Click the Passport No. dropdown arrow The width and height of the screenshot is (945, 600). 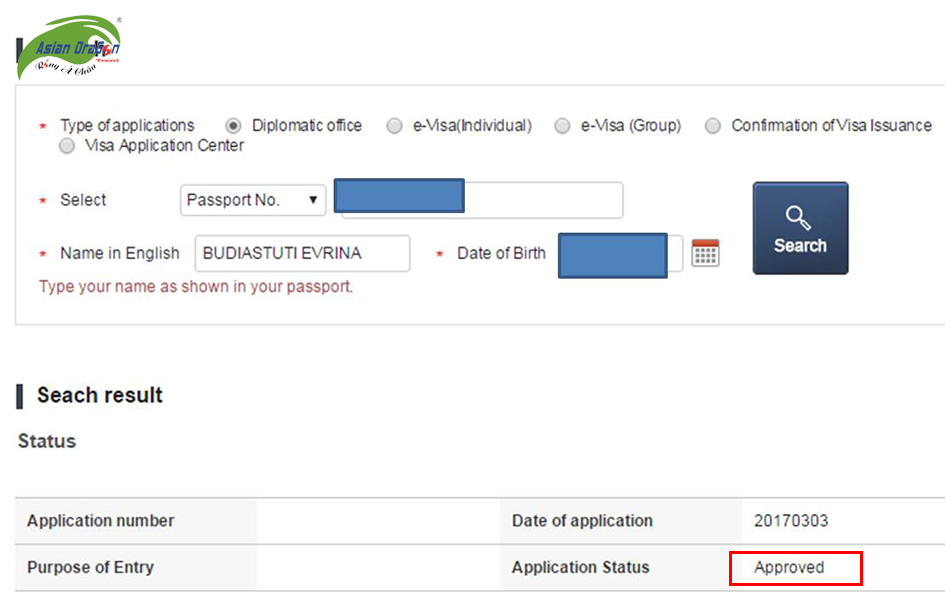click(x=313, y=200)
